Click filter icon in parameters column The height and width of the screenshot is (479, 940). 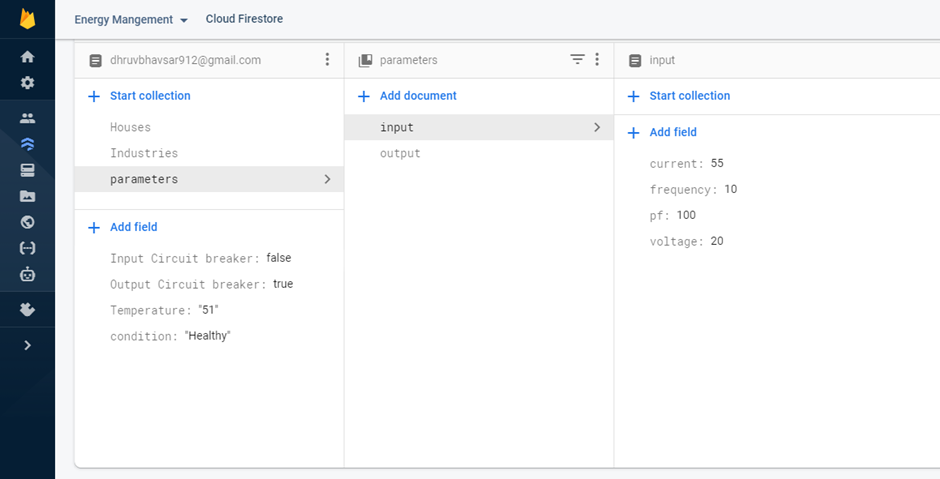coord(577,60)
